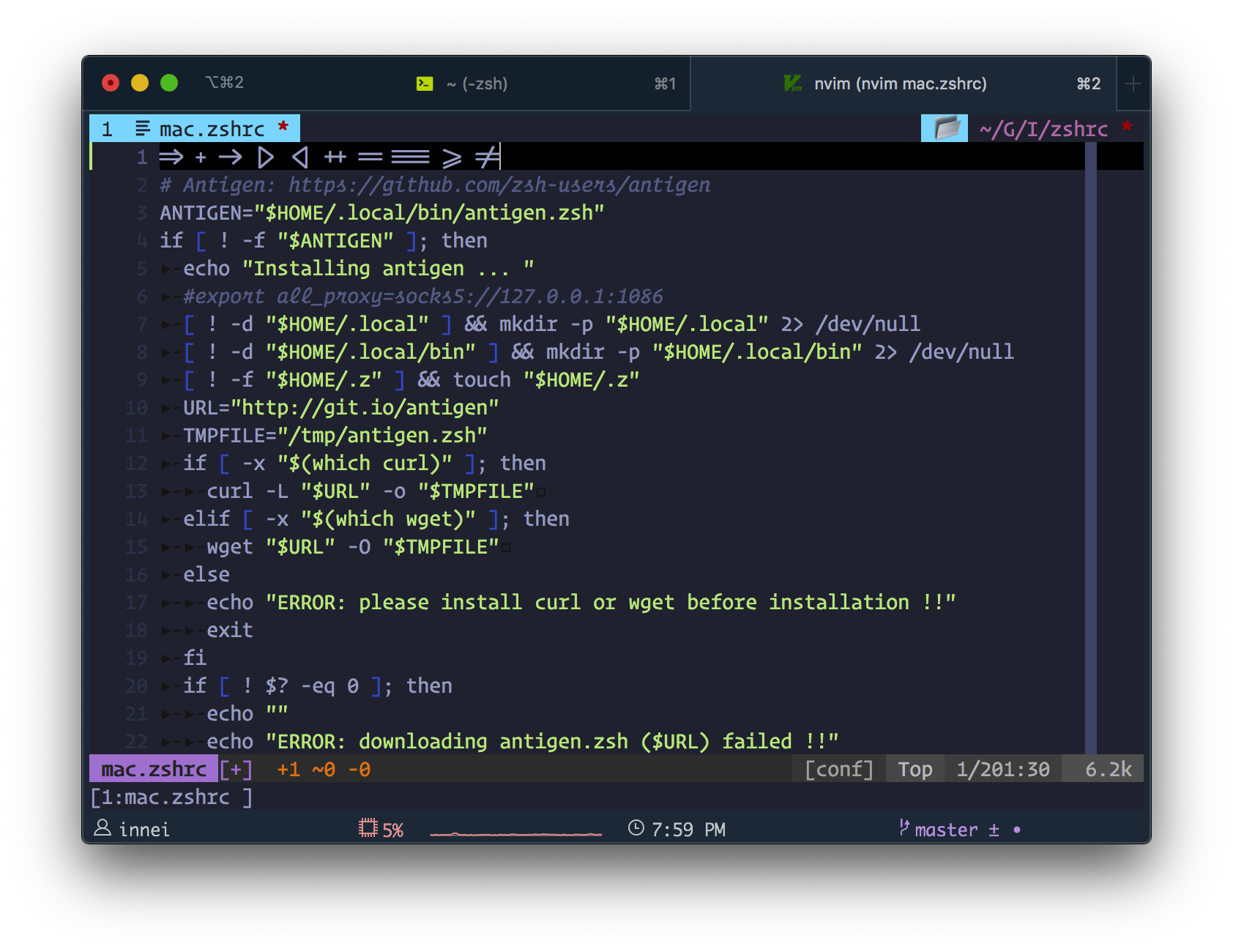Click the 'echo "Installing antigen ... "' line
This screenshot has width=1233, height=952.
coord(359,269)
